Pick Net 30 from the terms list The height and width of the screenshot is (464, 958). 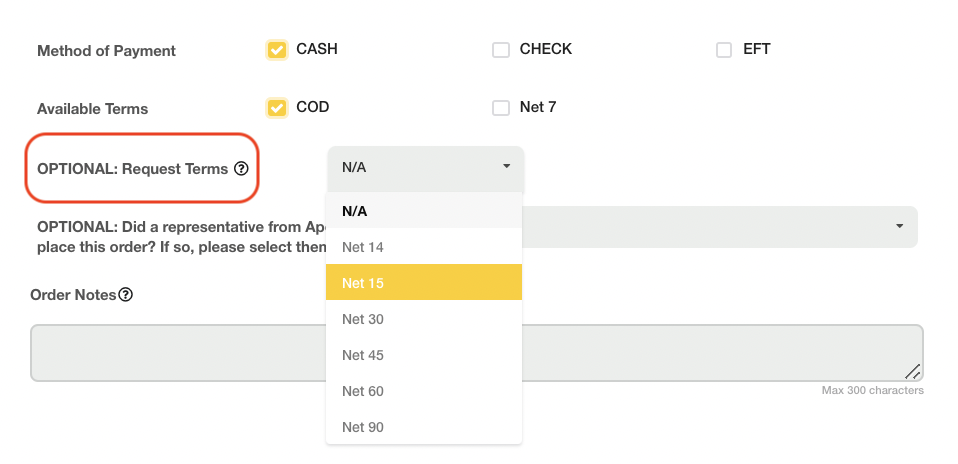point(363,319)
